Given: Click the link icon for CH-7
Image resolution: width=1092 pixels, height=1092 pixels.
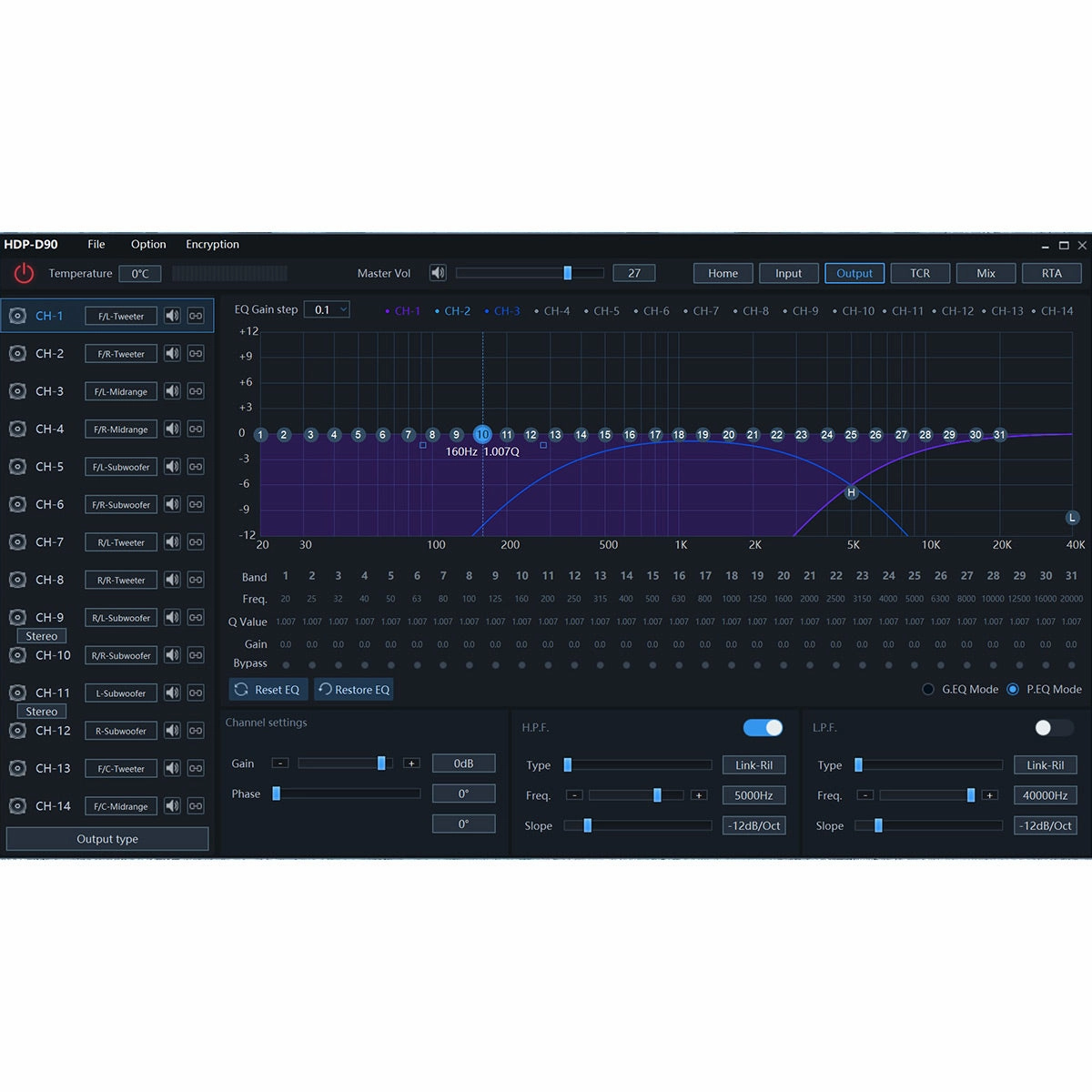Looking at the screenshot, I should coord(196,542).
